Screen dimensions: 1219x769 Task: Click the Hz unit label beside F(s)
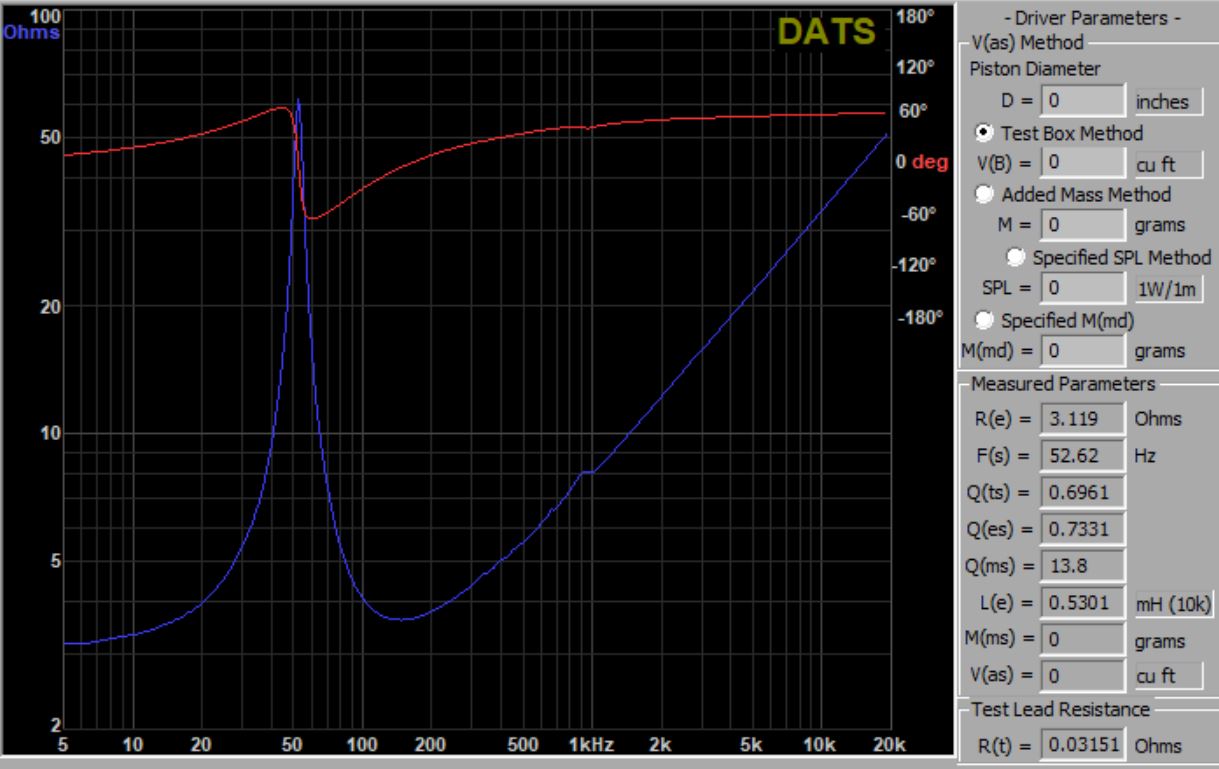pyautogui.click(x=1144, y=456)
